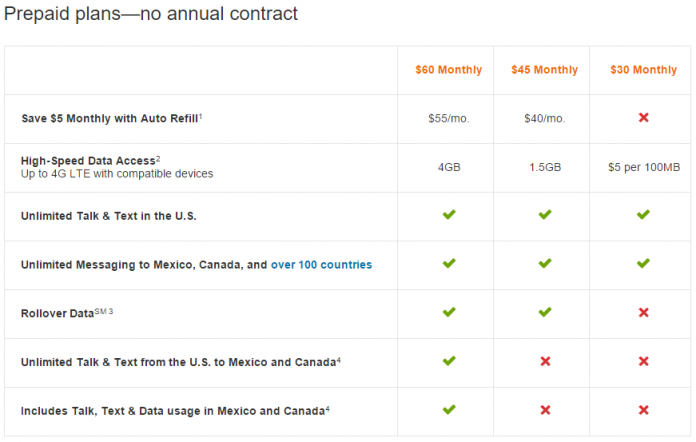
Task: Click green checkmark for $60 usage in Mexico and Canada
Action: pos(449,410)
